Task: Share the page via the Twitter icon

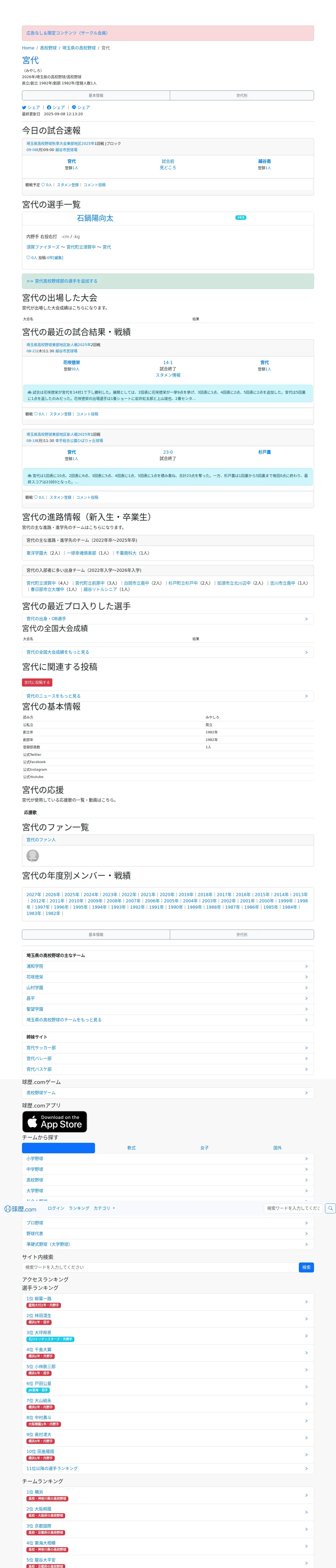Action: tap(24, 108)
